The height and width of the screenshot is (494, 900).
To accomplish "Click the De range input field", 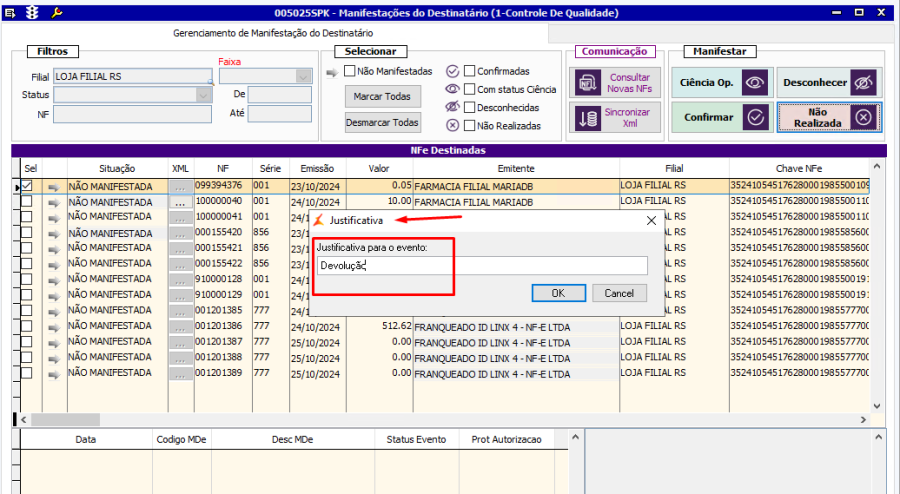I will click(x=280, y=95).
